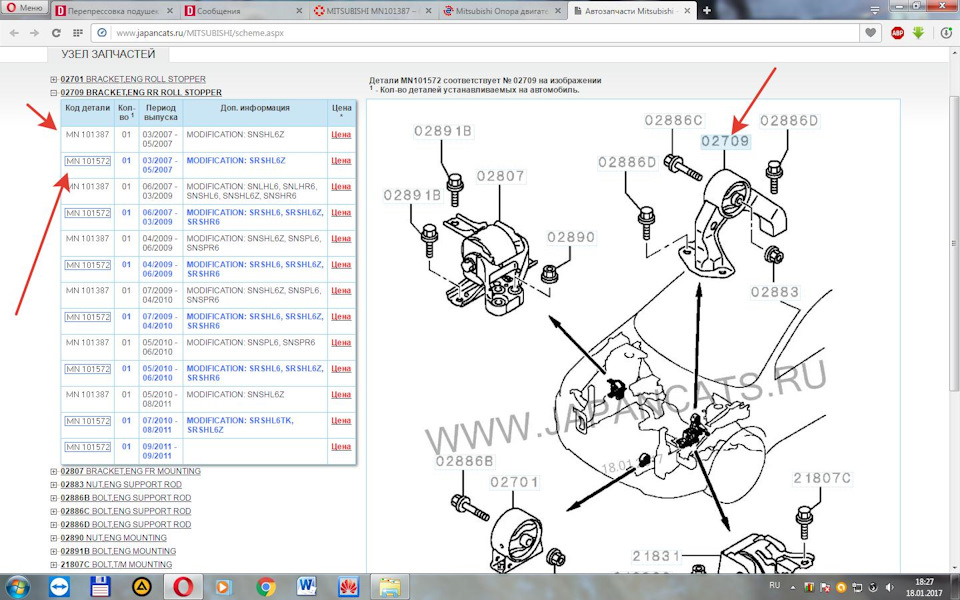The height and width of the screenshot is (600, 960).
Task: Click the green download arrow icon
Action: tap(918, 33)
